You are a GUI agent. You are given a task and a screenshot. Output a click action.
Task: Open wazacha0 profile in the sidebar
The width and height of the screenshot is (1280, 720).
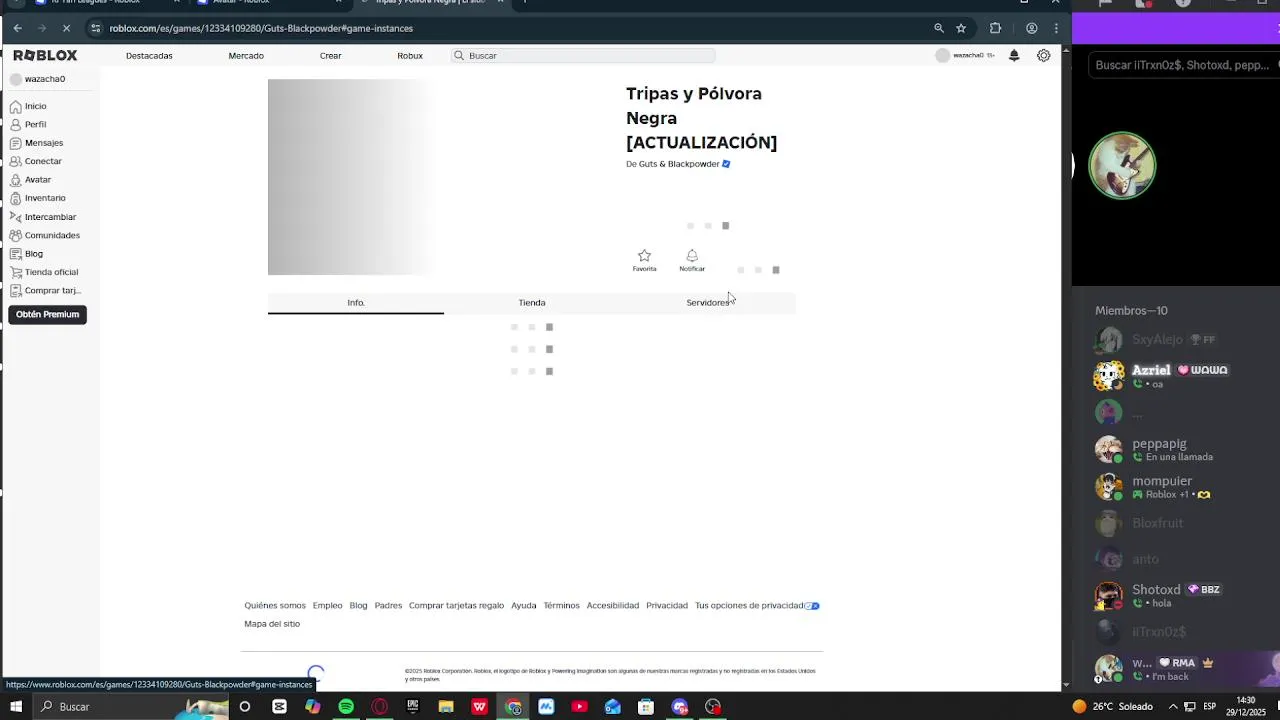pyautogui.click(x=38, y=79)
